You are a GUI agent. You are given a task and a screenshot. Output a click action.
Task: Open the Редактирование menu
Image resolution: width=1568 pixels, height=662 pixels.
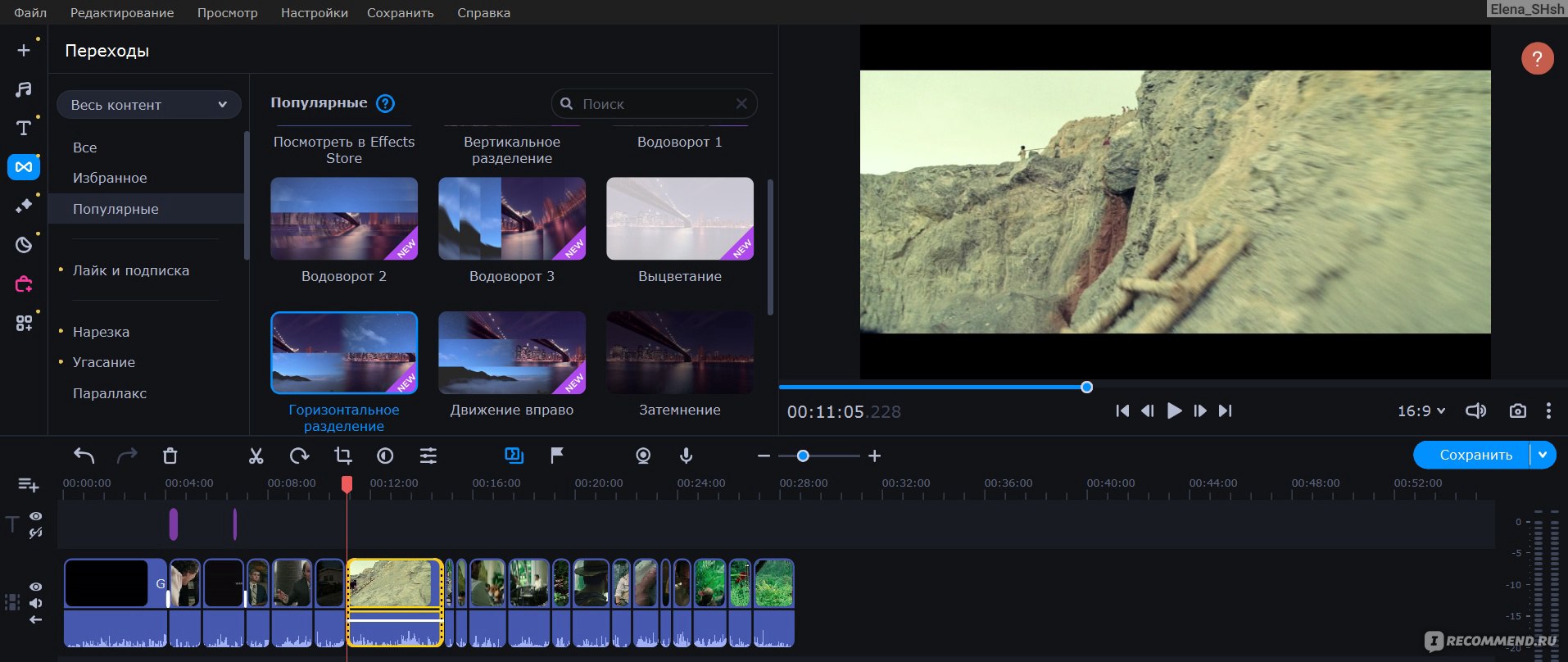(x=122, y=12)
